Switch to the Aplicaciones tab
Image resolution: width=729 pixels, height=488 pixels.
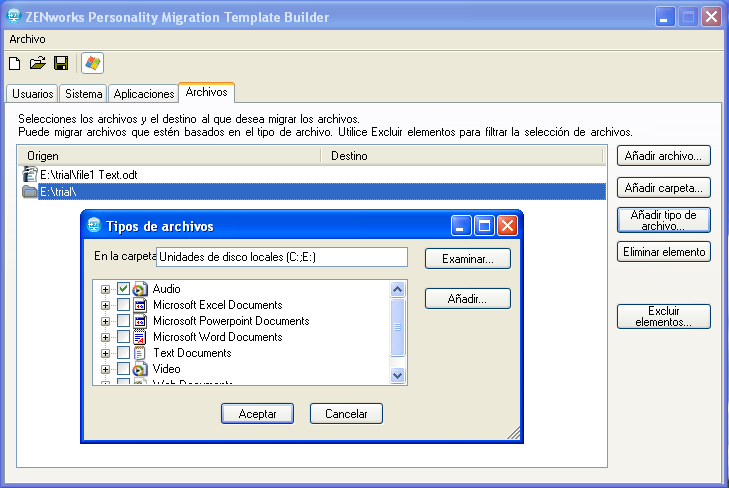point(144,94)
